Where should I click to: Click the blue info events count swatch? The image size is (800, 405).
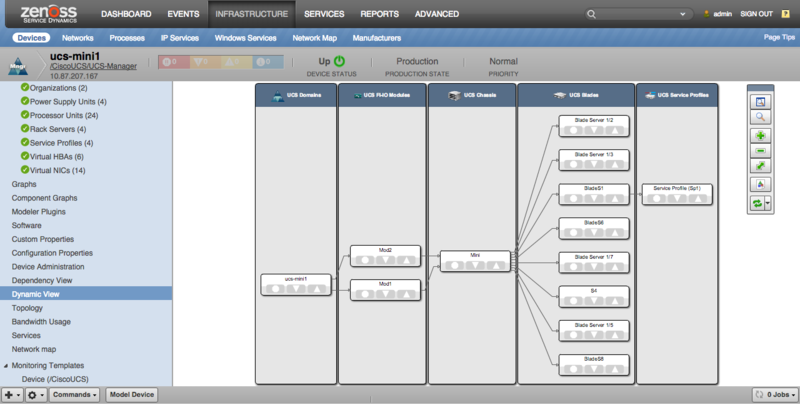(x=268, y=62)
